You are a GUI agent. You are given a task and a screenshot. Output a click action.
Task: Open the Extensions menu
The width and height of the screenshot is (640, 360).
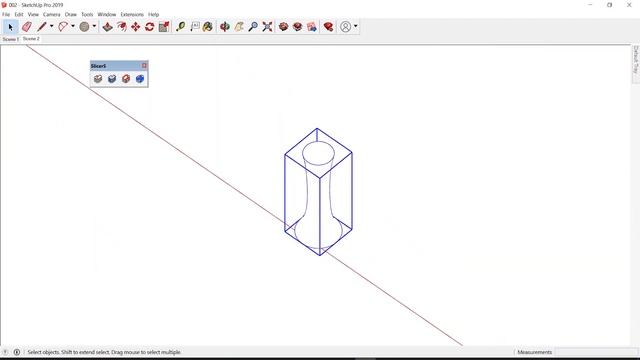[x=132, y=15]
